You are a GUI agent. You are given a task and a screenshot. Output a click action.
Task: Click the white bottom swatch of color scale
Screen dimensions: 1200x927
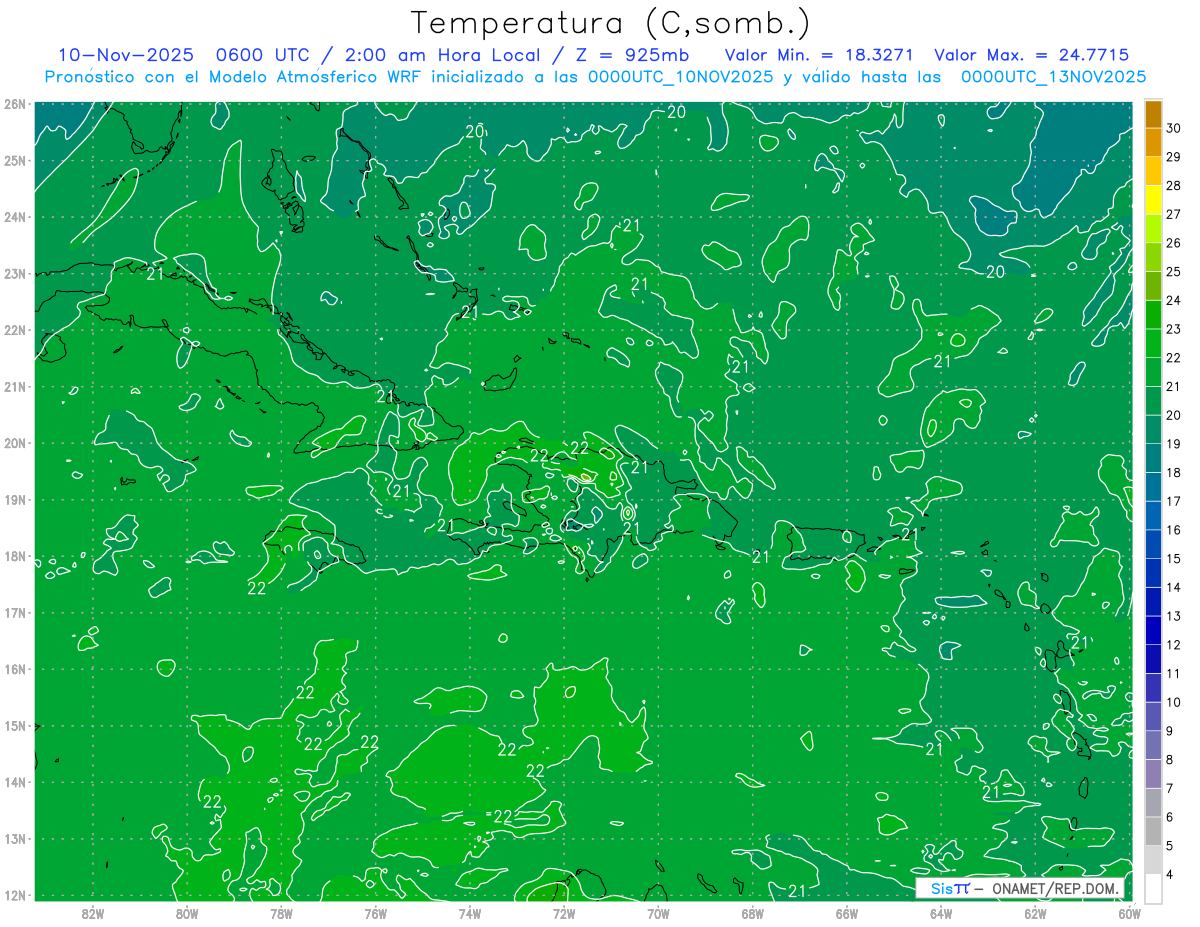click(x=1153, y=888)
